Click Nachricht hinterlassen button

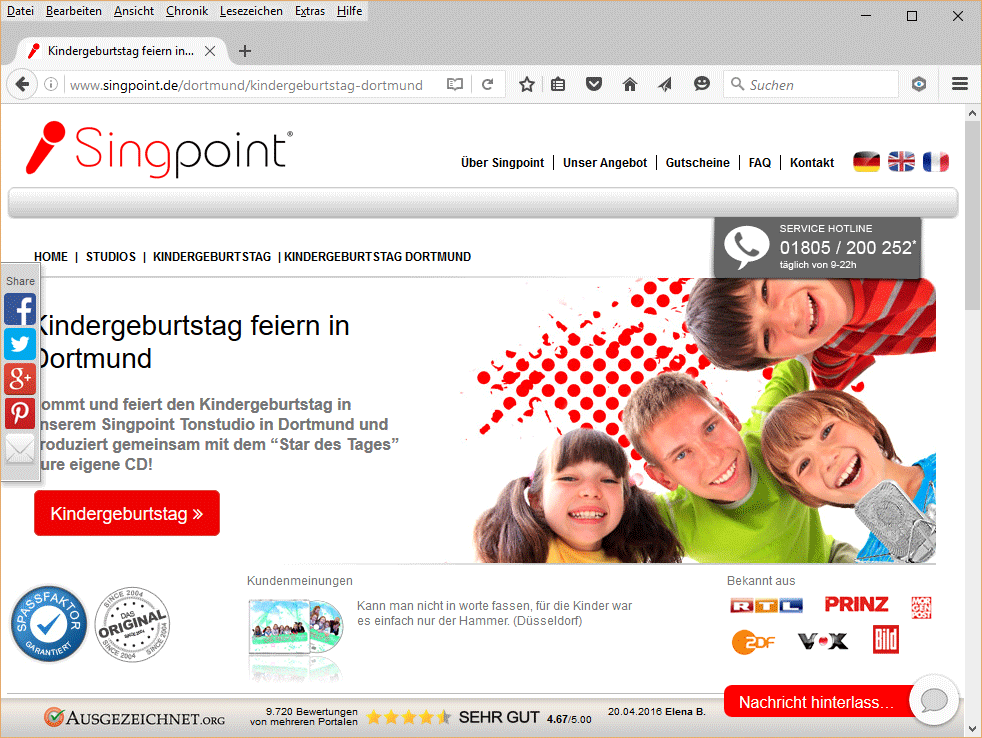point(817,702)
